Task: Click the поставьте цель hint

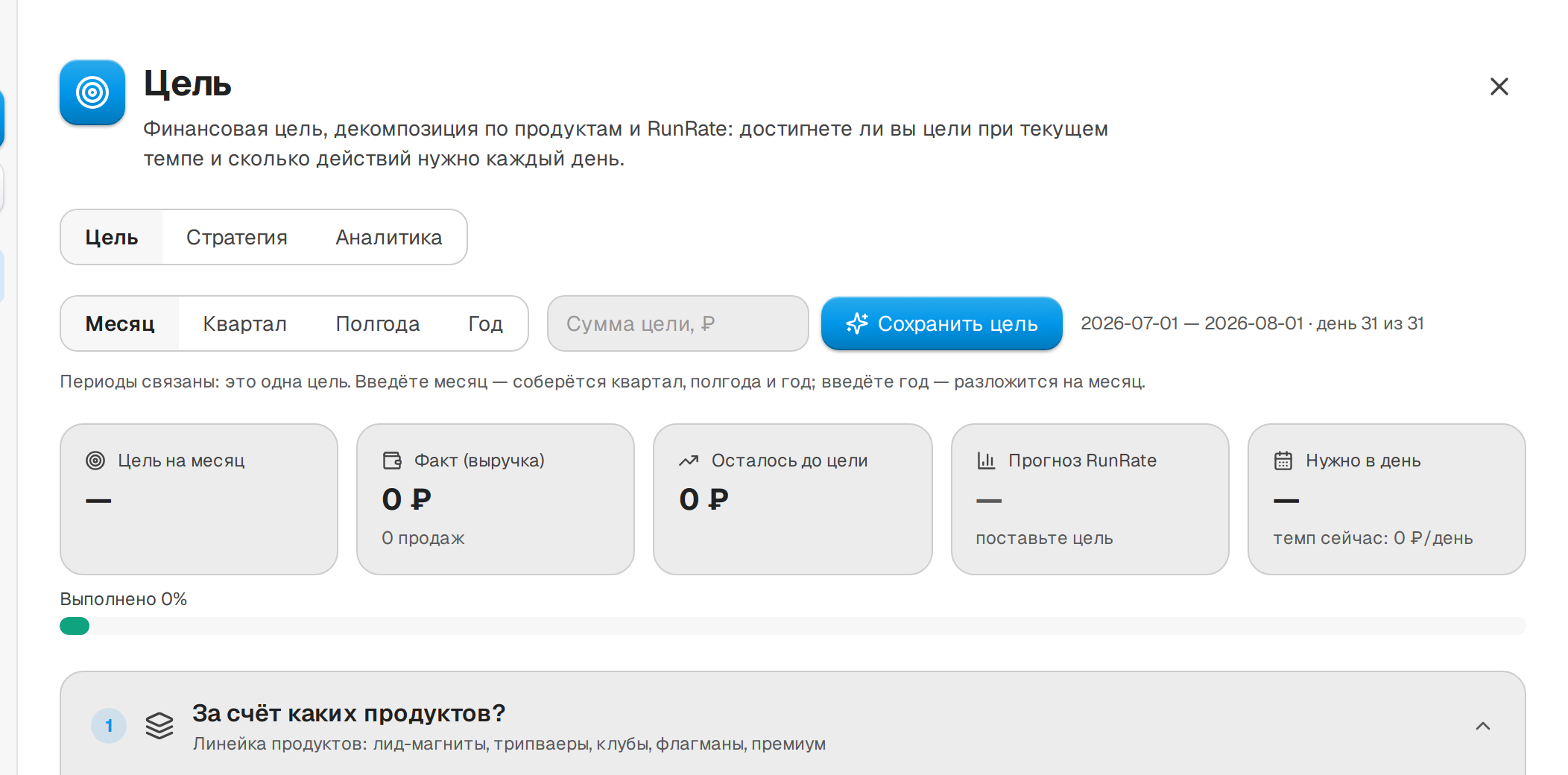Action: (x=1044, y=538)
